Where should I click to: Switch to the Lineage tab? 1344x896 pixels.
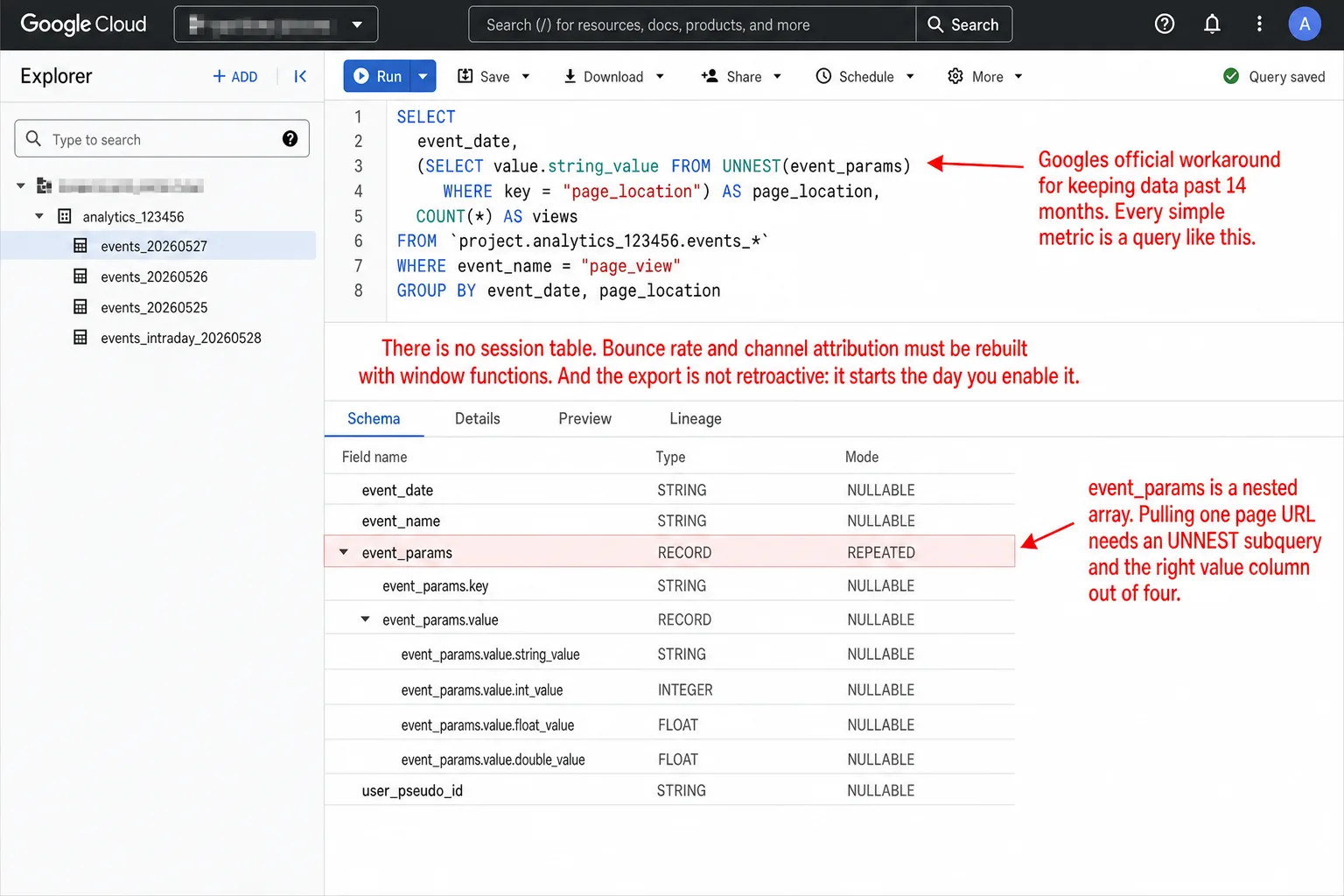point(696,418)
